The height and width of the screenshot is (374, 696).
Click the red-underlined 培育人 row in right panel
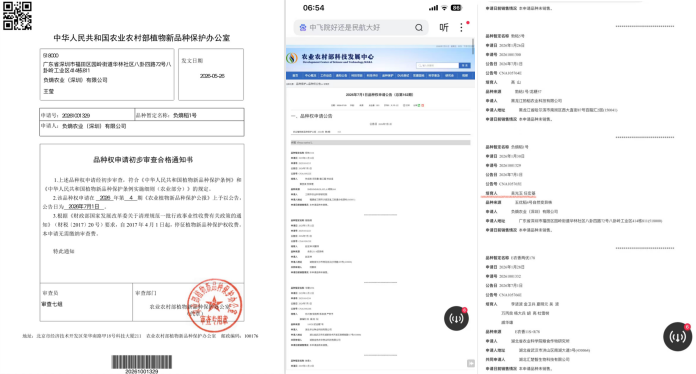point(510,193)
